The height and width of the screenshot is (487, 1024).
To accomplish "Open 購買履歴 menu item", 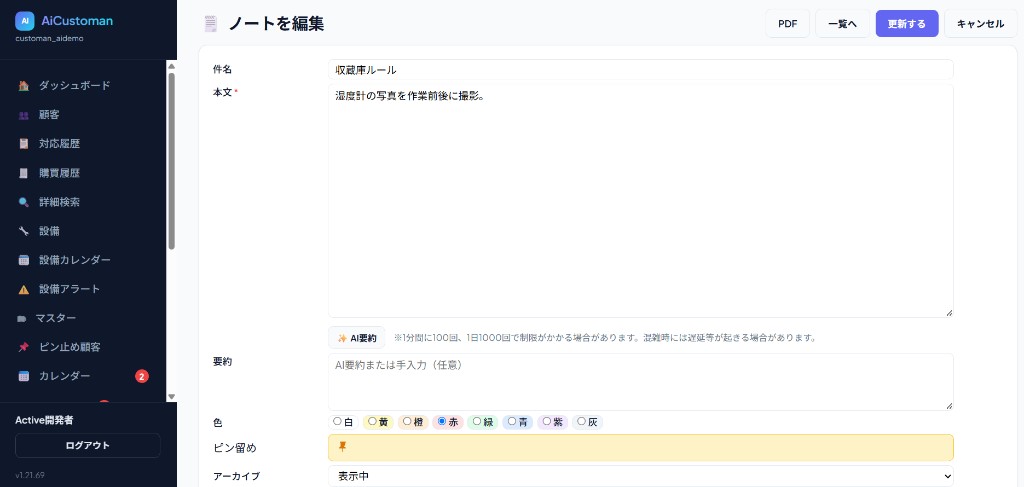I will [59, 173].
